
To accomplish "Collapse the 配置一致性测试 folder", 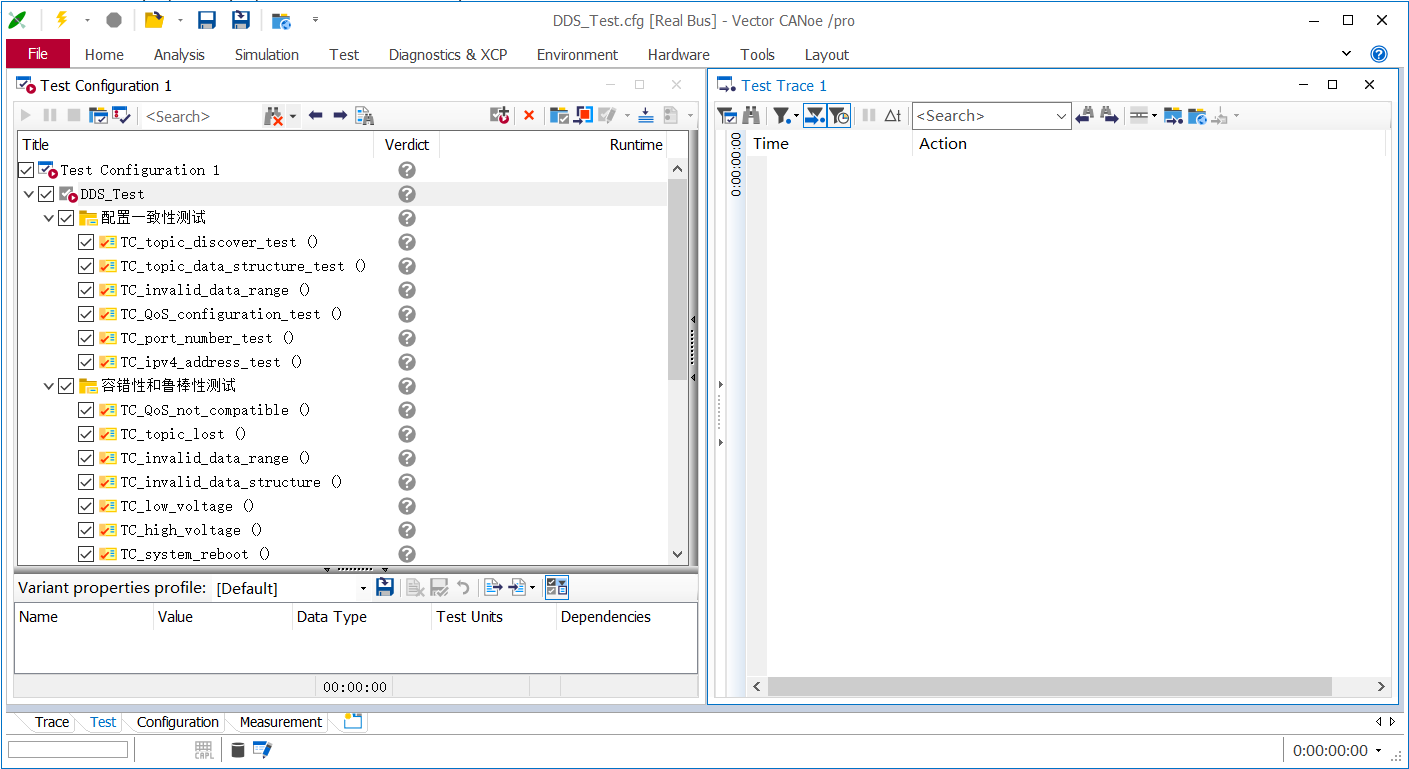I will coord(49,218).
